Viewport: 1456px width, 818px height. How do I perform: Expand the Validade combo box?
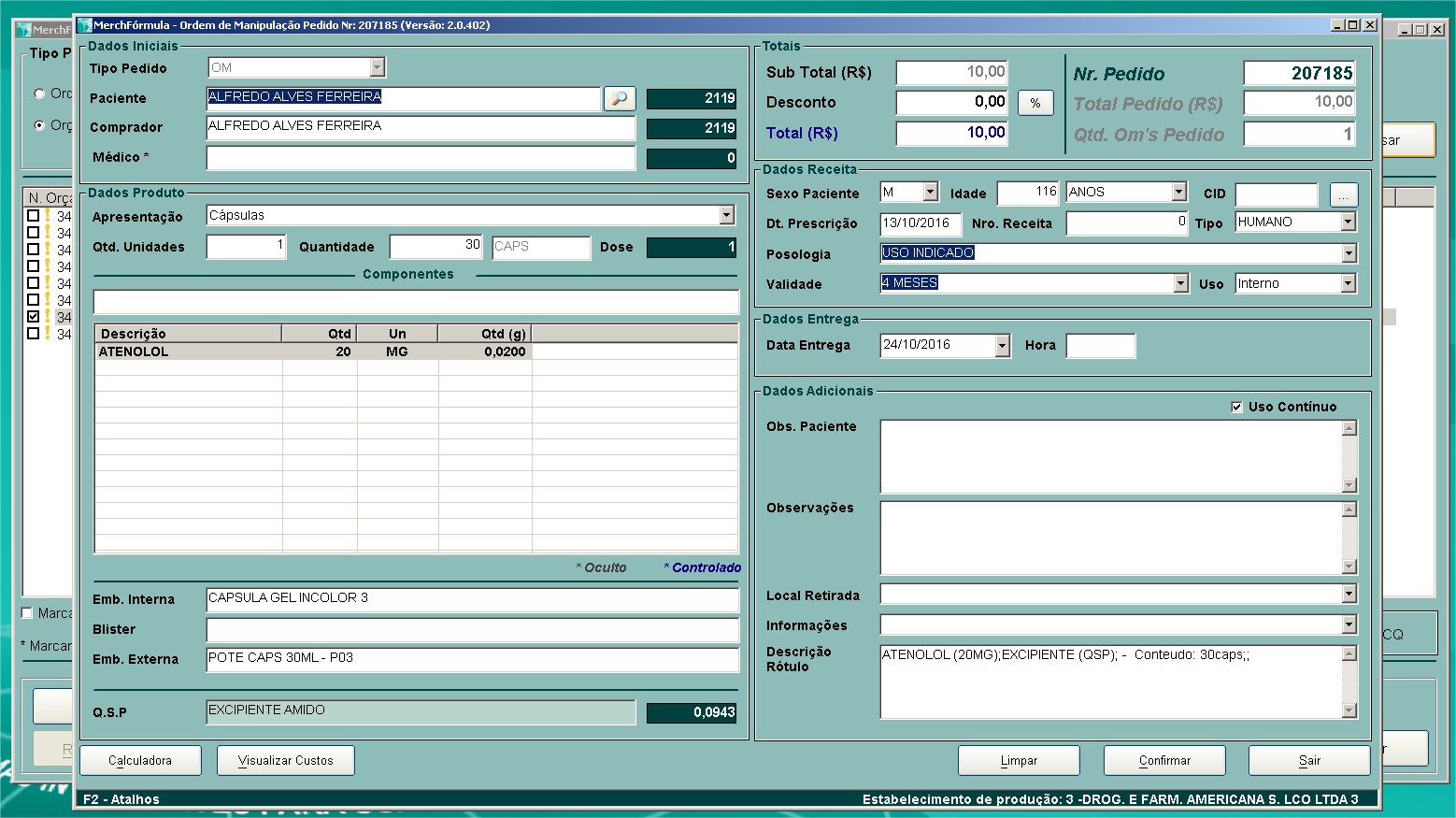(x=1180, y=283)
